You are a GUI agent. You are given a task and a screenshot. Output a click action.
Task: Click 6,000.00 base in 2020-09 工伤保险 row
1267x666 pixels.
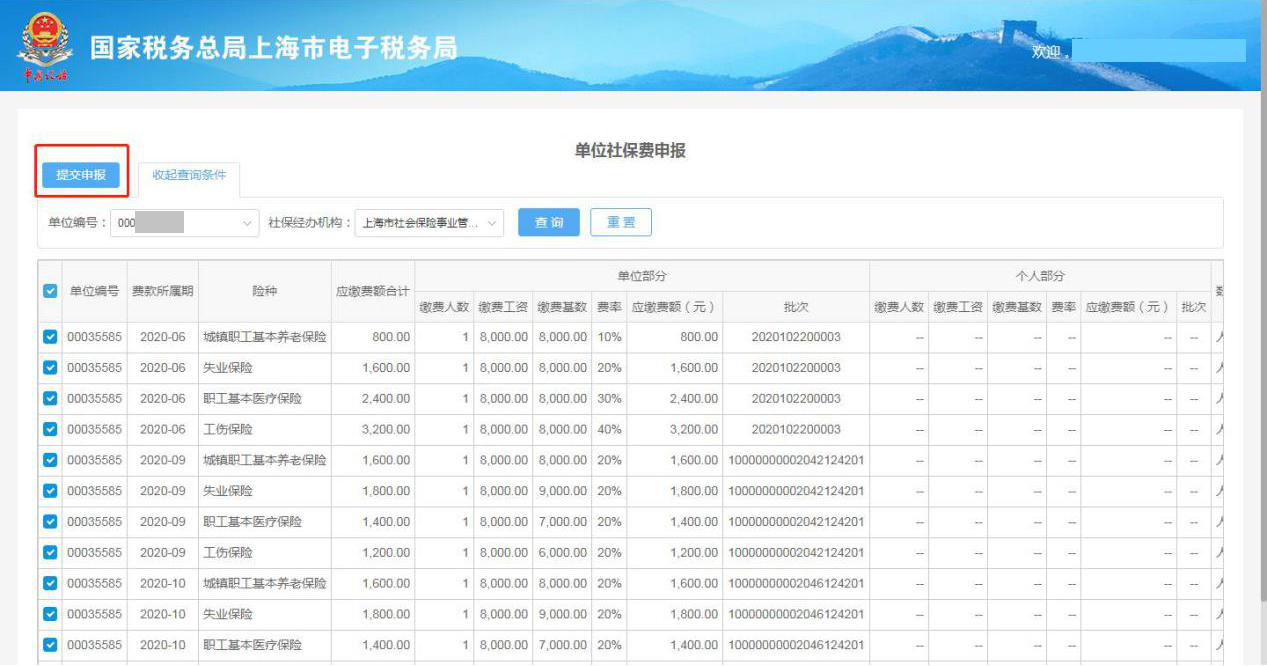[x=562, y=553]
